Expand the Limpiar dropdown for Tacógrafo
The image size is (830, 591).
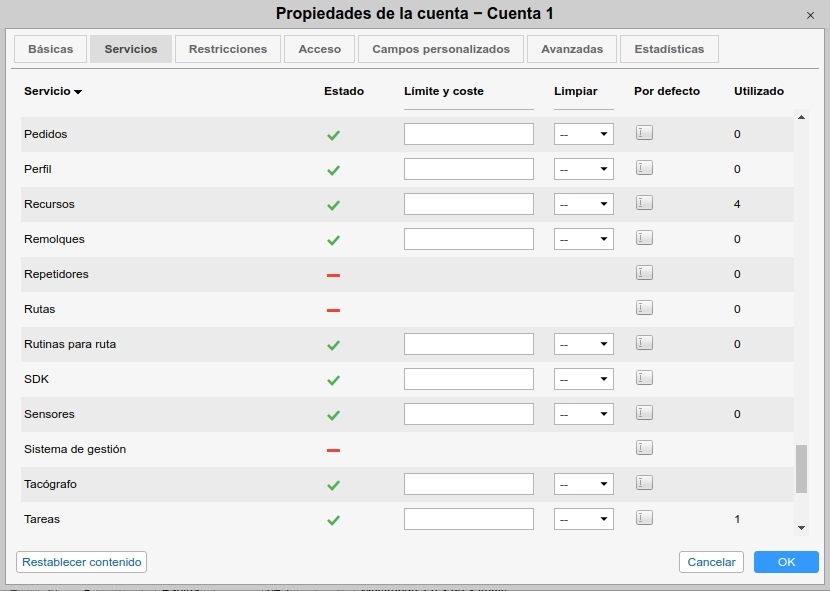pos(584,484)
